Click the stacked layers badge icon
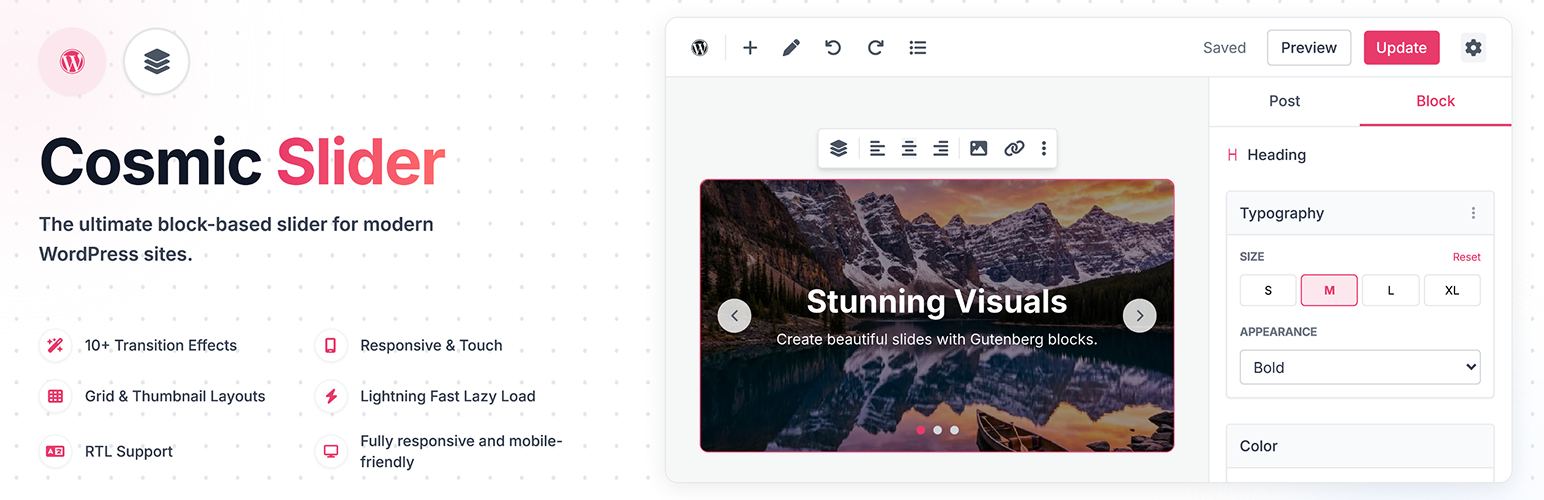 coord(157,62)
